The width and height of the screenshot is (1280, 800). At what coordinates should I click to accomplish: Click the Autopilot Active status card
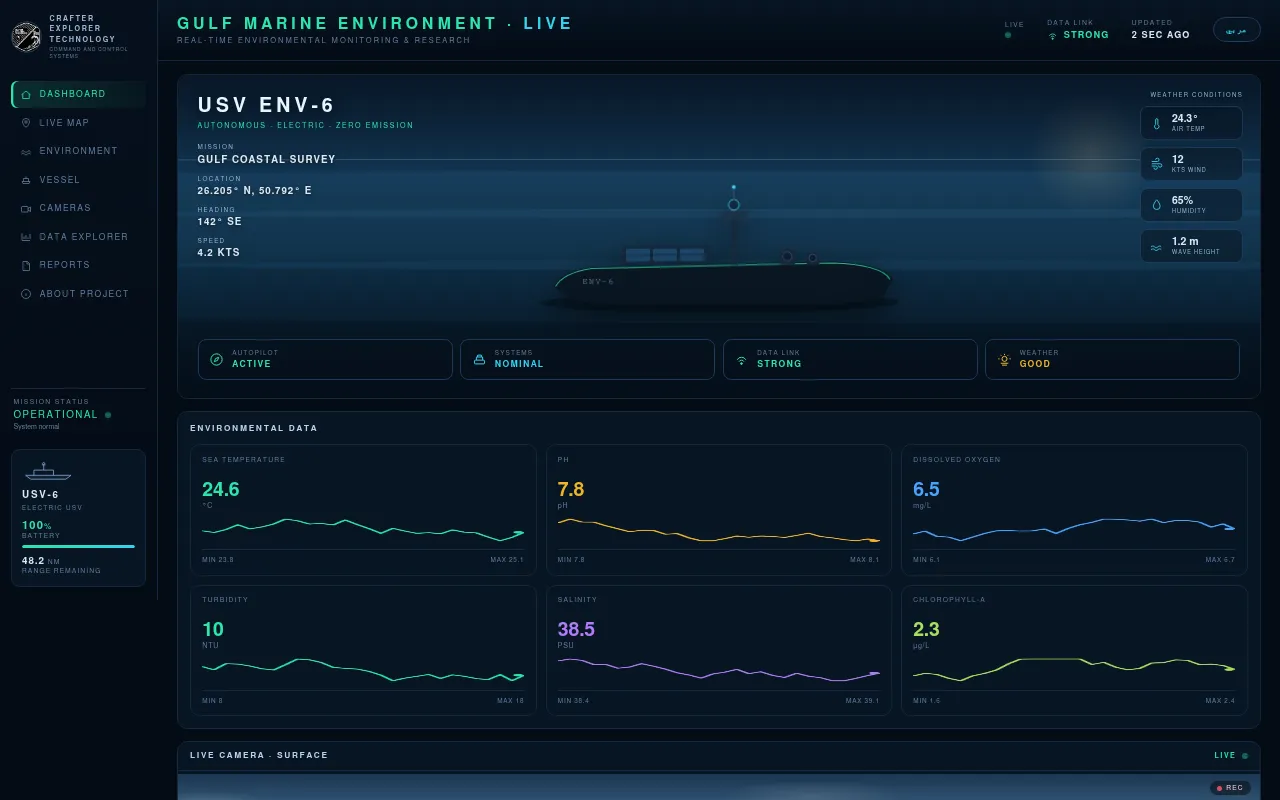[x=325, y=360]
